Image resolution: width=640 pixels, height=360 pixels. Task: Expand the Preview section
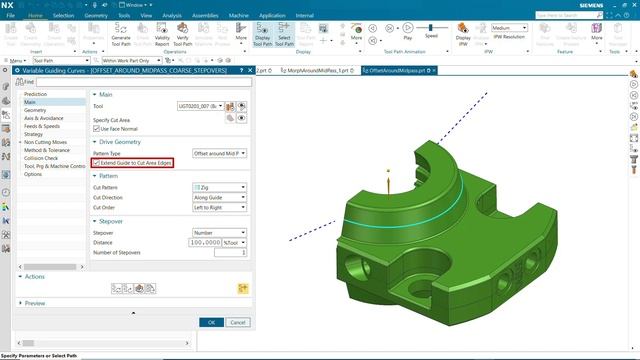(x=20, y=303)
